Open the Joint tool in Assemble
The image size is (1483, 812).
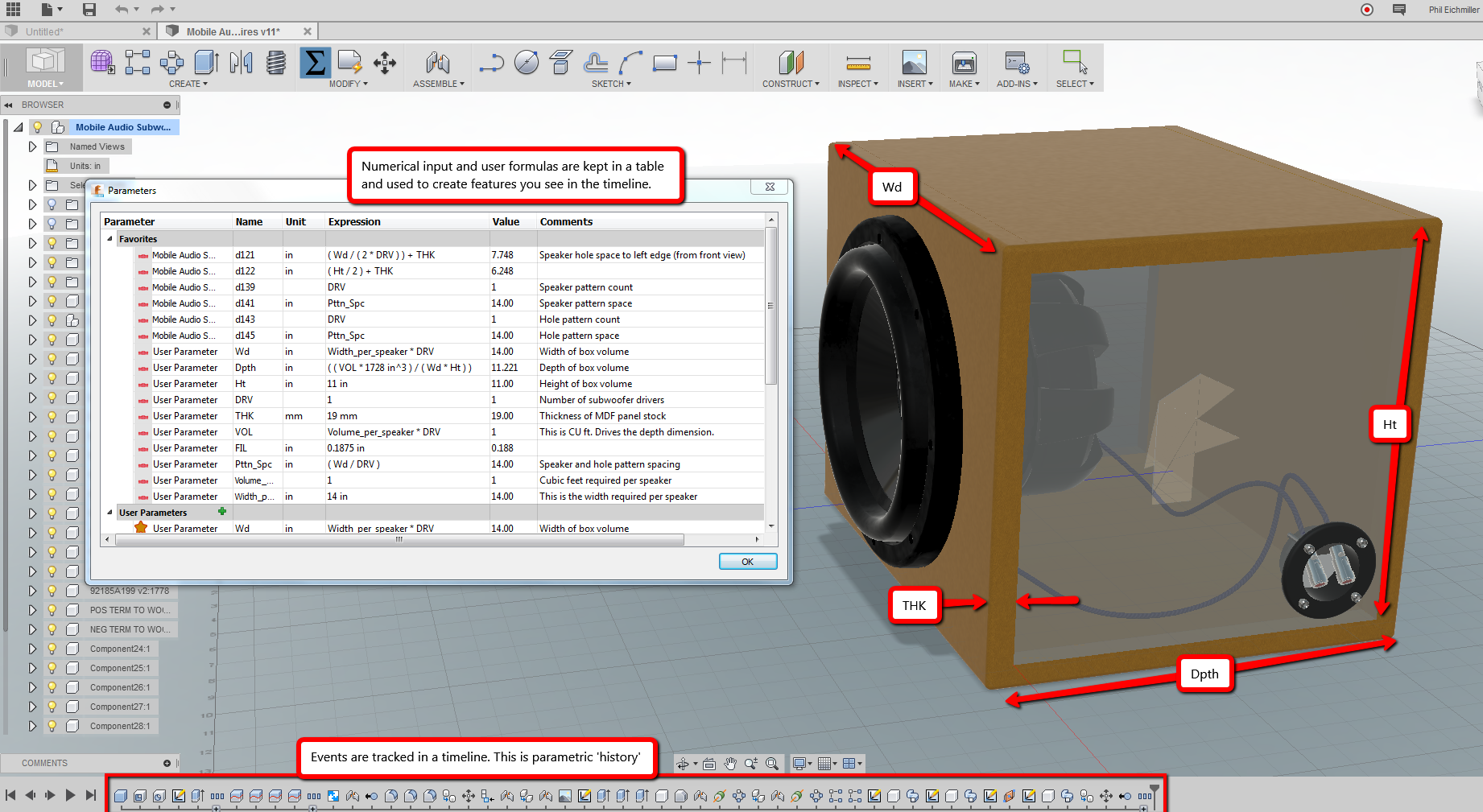click(x=437, y=62)
